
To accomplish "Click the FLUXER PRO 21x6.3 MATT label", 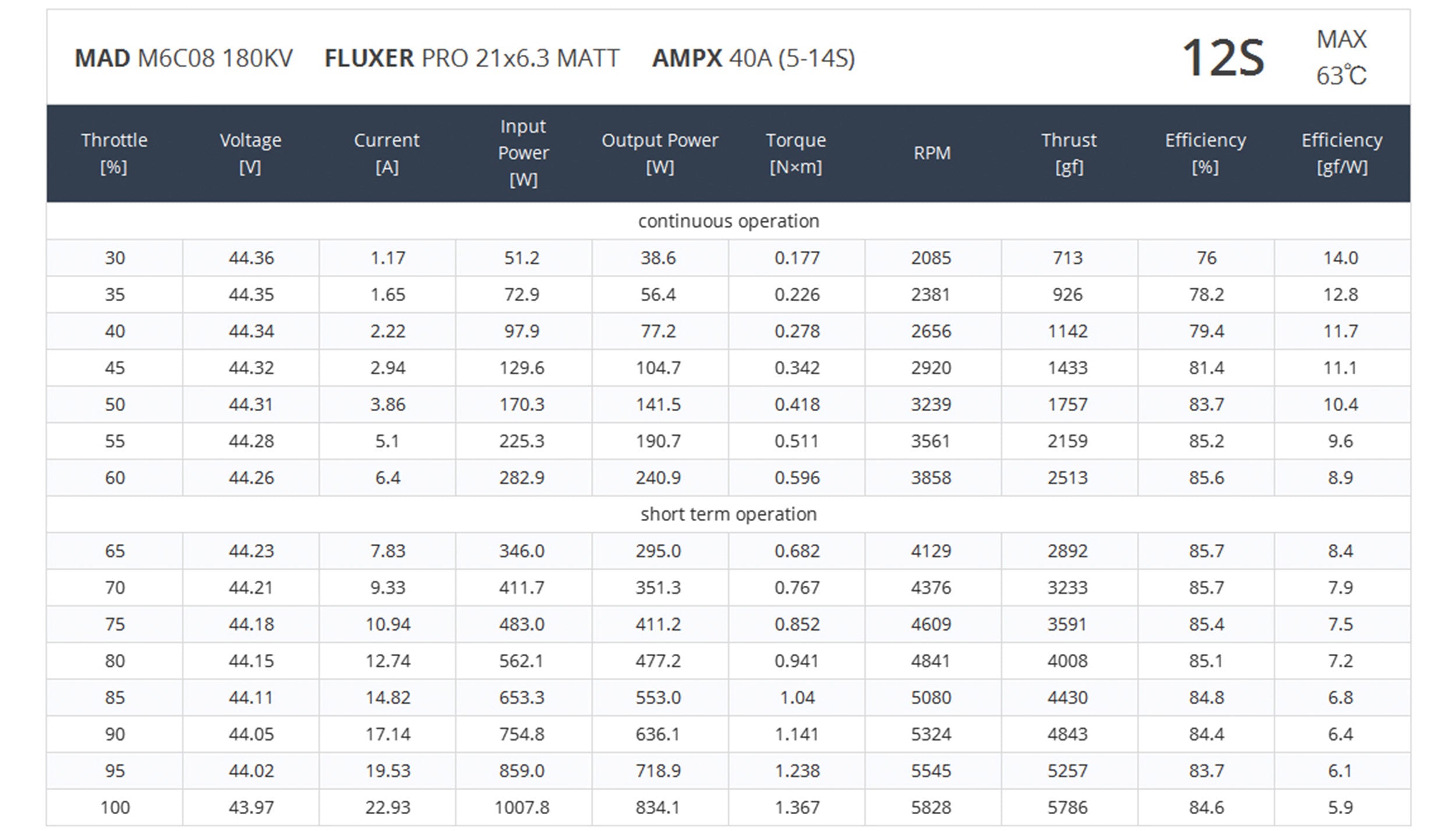I will point(472,58).
